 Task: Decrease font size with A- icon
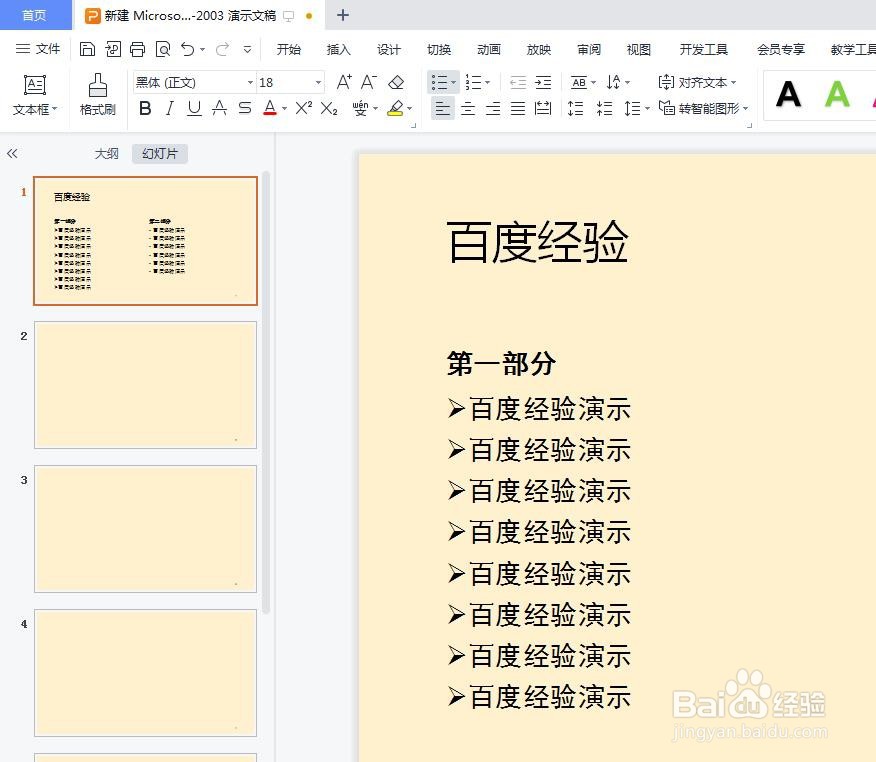tap(369, 82)
